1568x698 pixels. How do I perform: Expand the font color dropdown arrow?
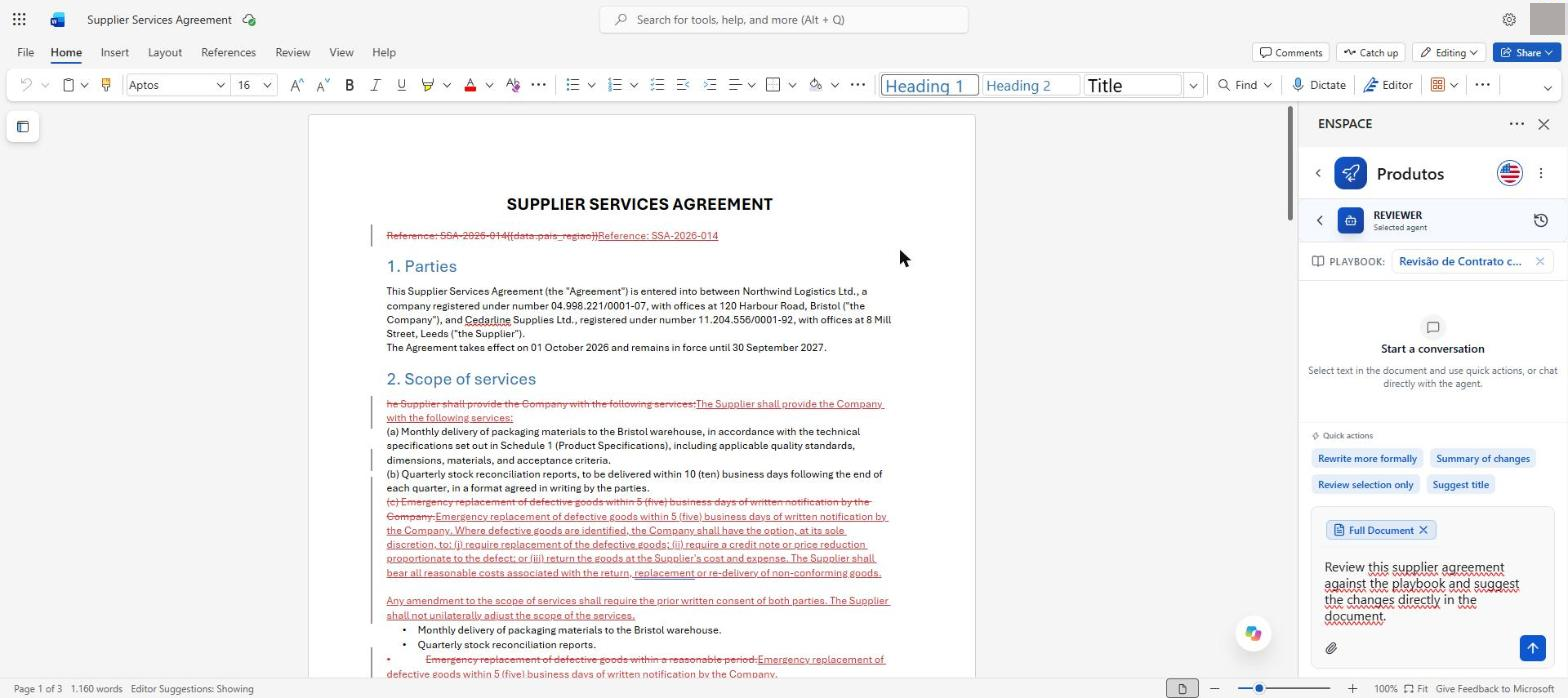(489, 85)
